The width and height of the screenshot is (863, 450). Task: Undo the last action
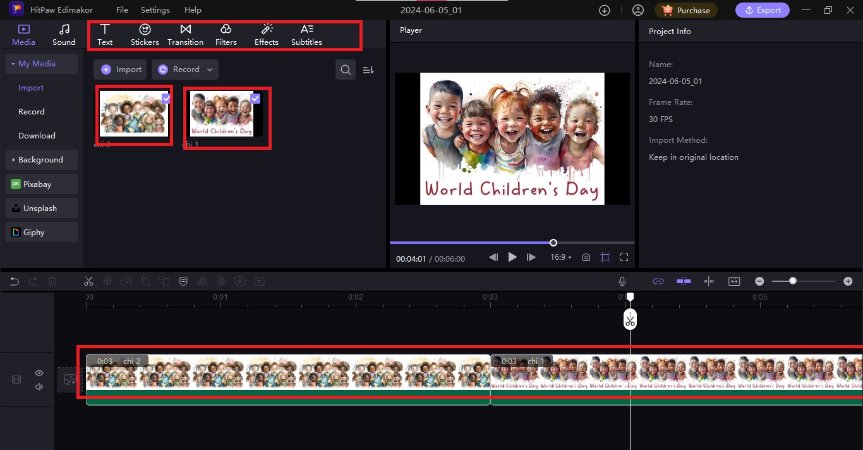coord(14,282)
